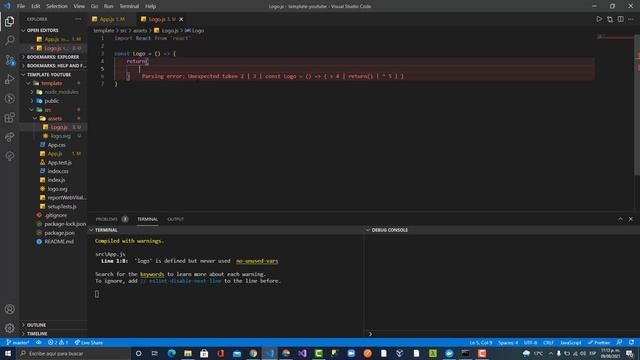Click the master branch status item
Image resolution: width=640 pixels, height=360 pixels.
click(18, 342)
